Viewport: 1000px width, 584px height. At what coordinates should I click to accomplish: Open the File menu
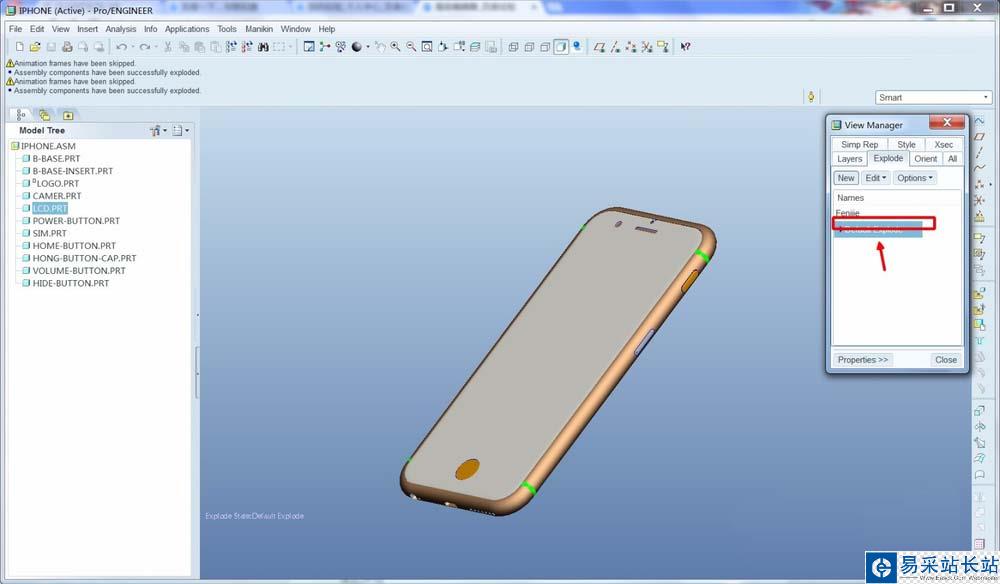[x=15, y=29]
